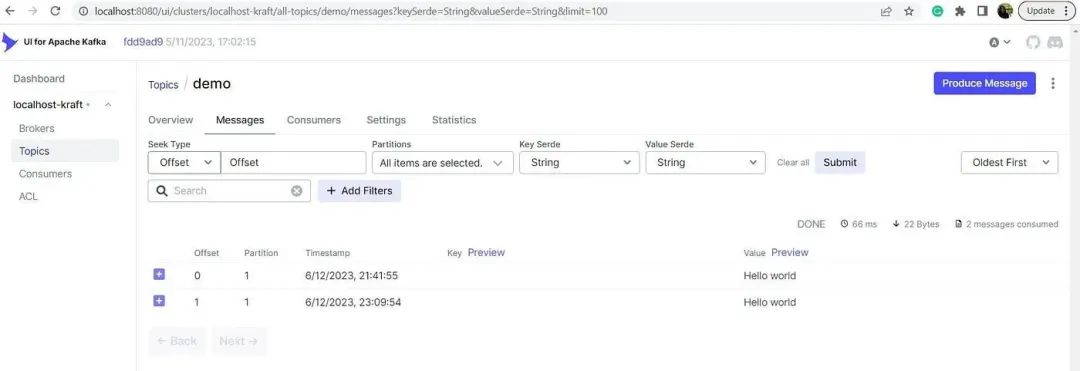Change the Oldest First sort order dropdown
Screen dimensions: 1080x371
coord(1009,162)
